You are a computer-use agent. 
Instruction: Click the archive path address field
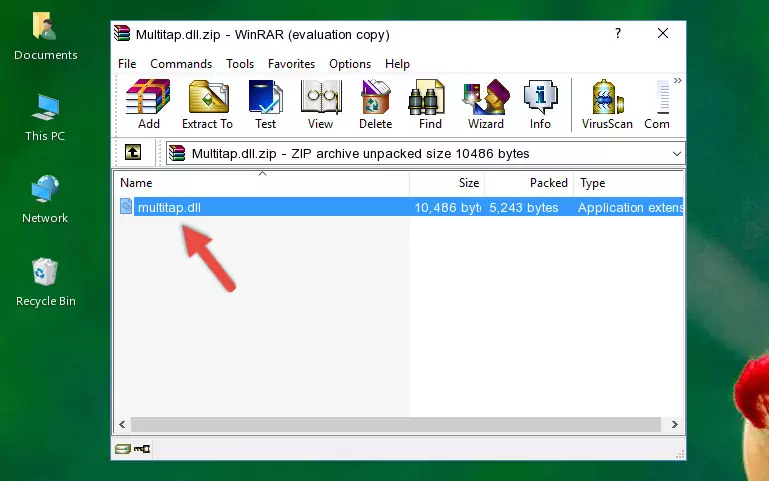pyautogui.click(x=425, y=153)
